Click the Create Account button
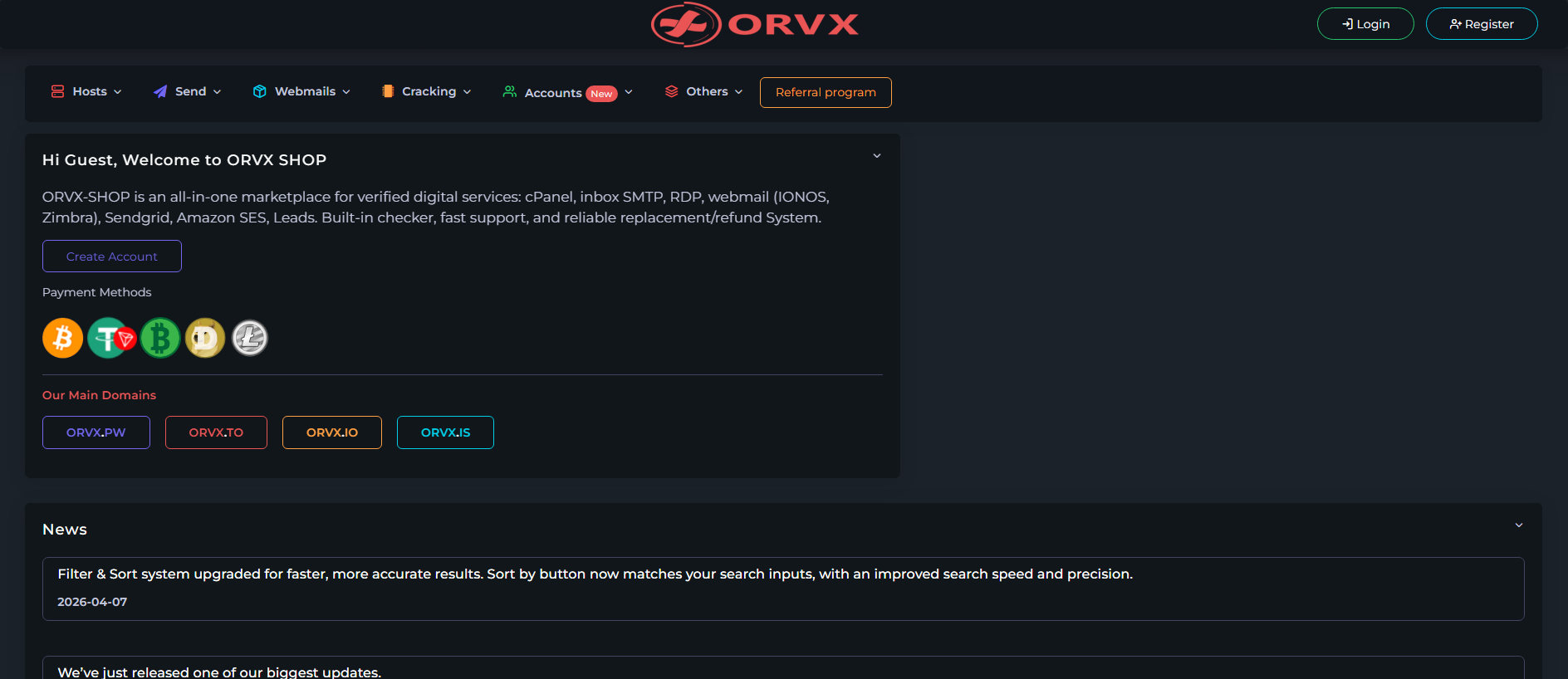This screenshot has width=1568, height=679. tap(112, 256)
